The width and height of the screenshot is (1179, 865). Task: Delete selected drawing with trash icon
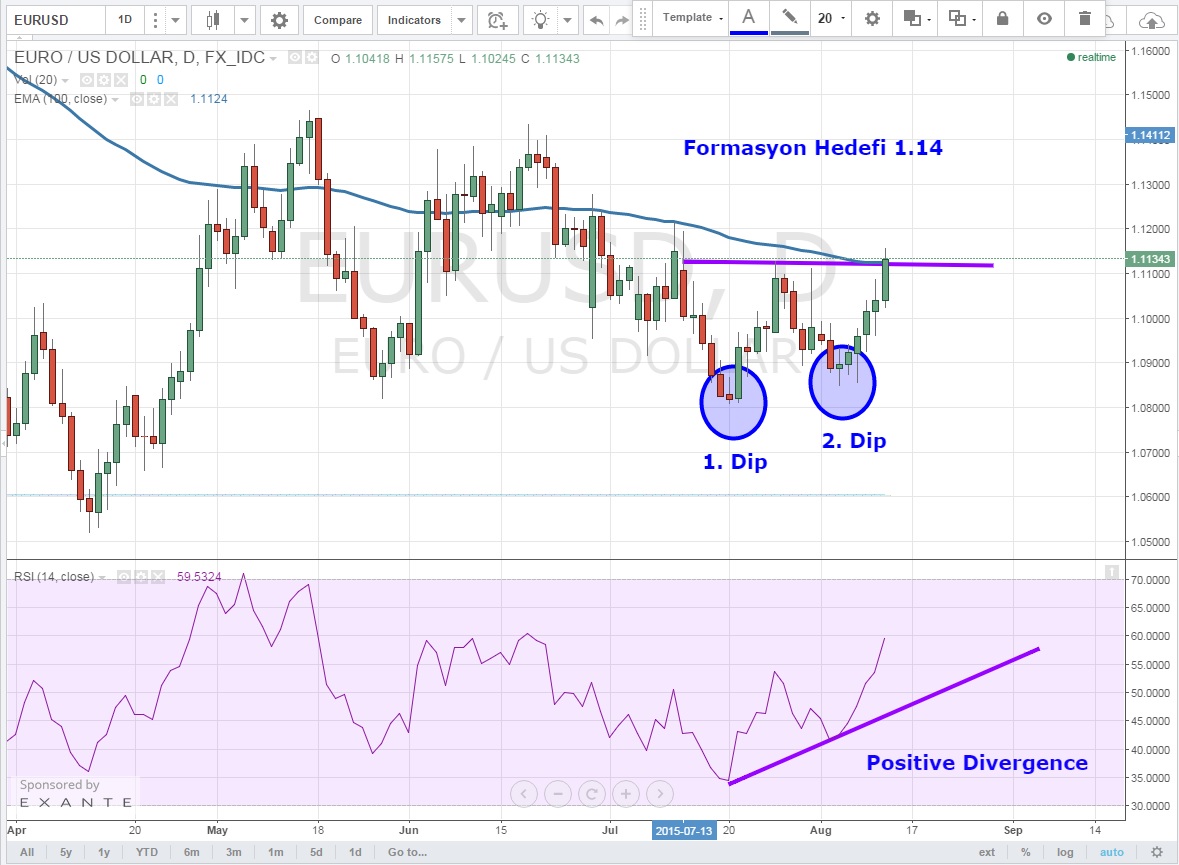tap(1085, 18)
